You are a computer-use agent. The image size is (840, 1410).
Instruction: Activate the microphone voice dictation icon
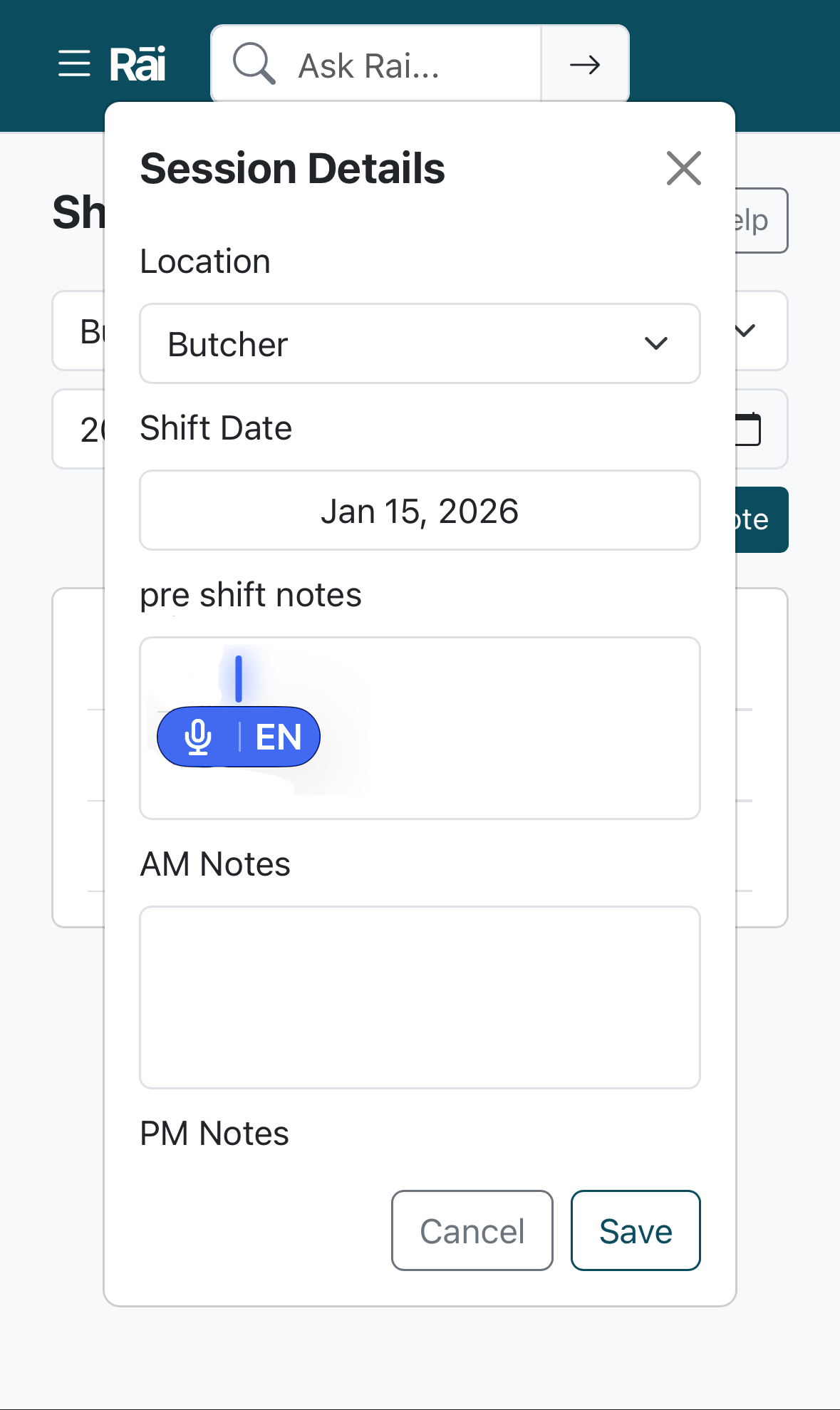(x=199, y=736)
